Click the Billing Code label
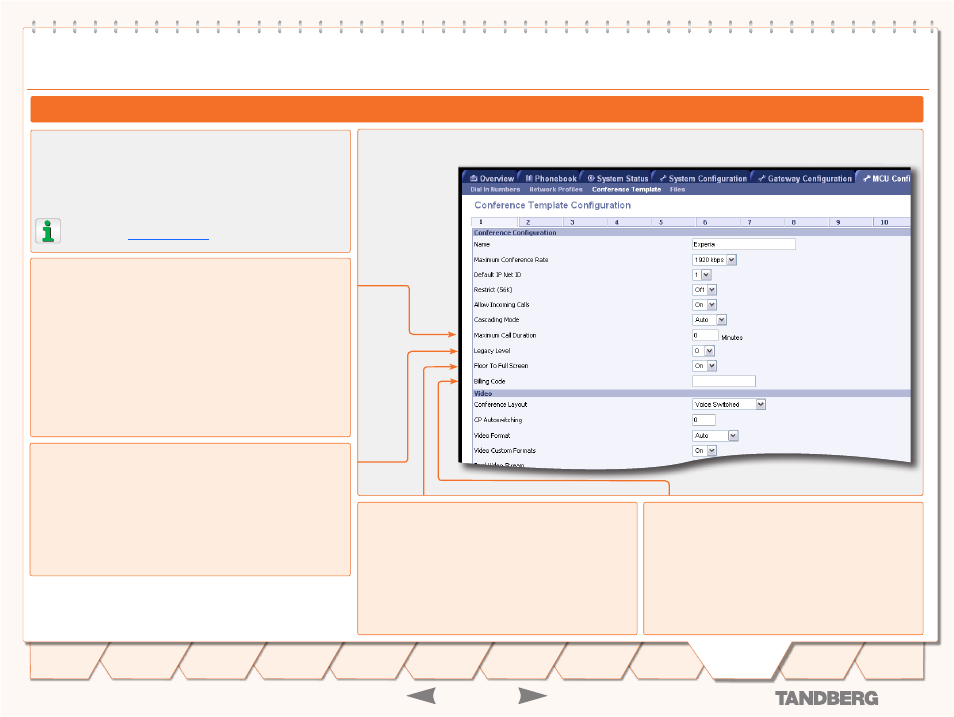Image resolution: width=954 pixels, height=717 pixels. (x=489, y=381)
